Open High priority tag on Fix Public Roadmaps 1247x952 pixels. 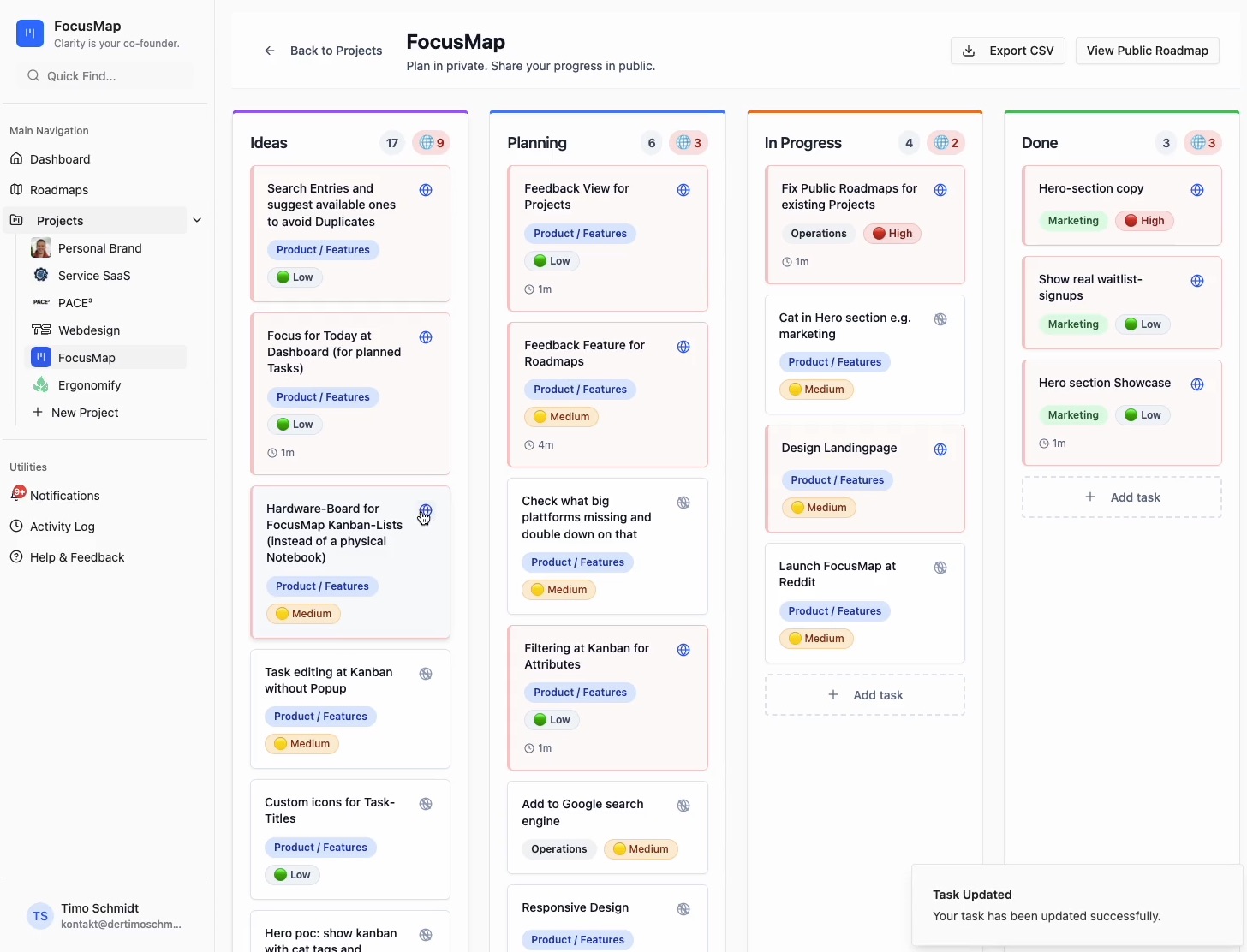[892, 234]
